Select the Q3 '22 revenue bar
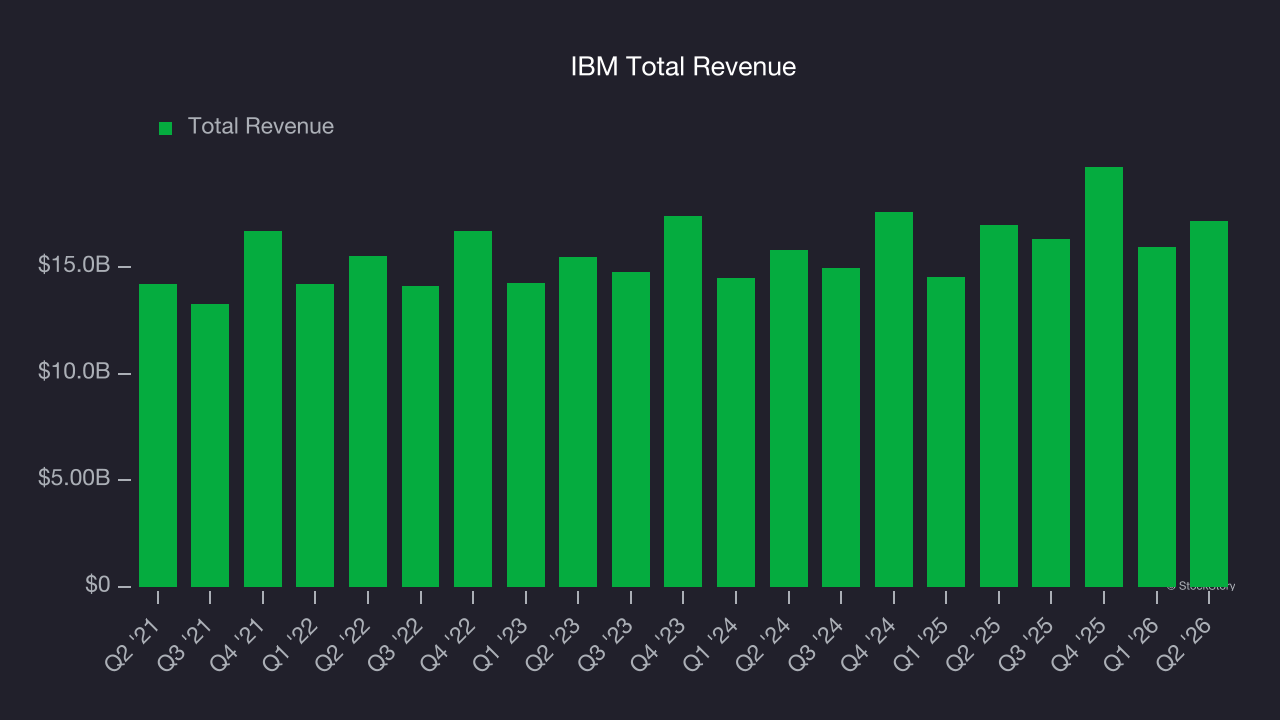 [x=421, y=436]
